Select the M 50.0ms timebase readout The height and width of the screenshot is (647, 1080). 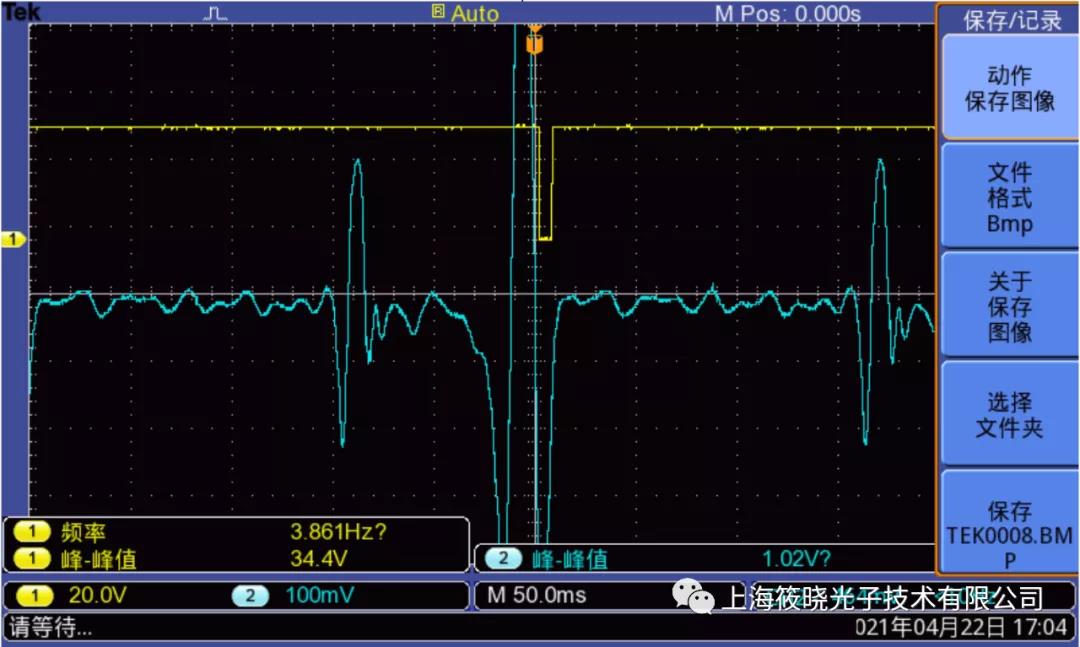536,596
